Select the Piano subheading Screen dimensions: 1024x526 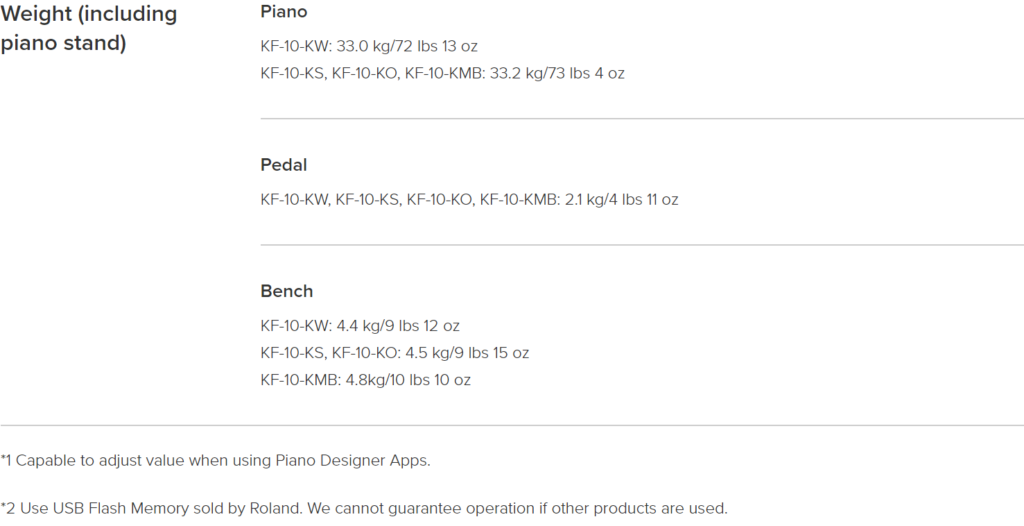(x=283, y=12)
